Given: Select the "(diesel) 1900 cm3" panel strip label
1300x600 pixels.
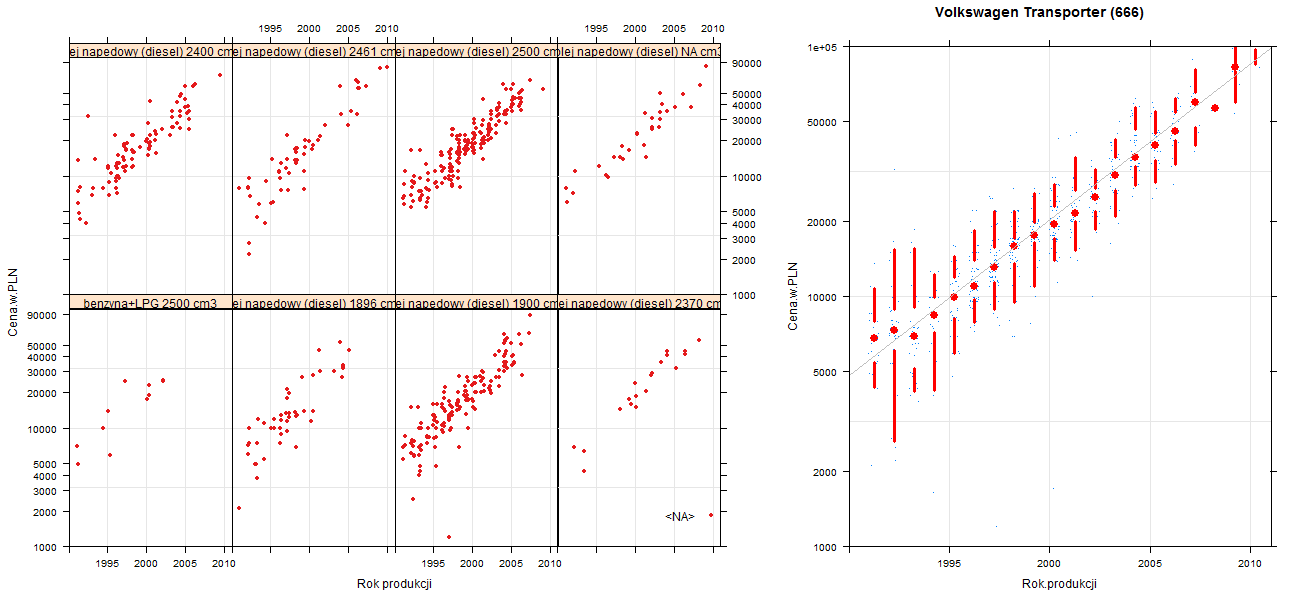Looking at the screenshot, I should (x=477, y=303).
